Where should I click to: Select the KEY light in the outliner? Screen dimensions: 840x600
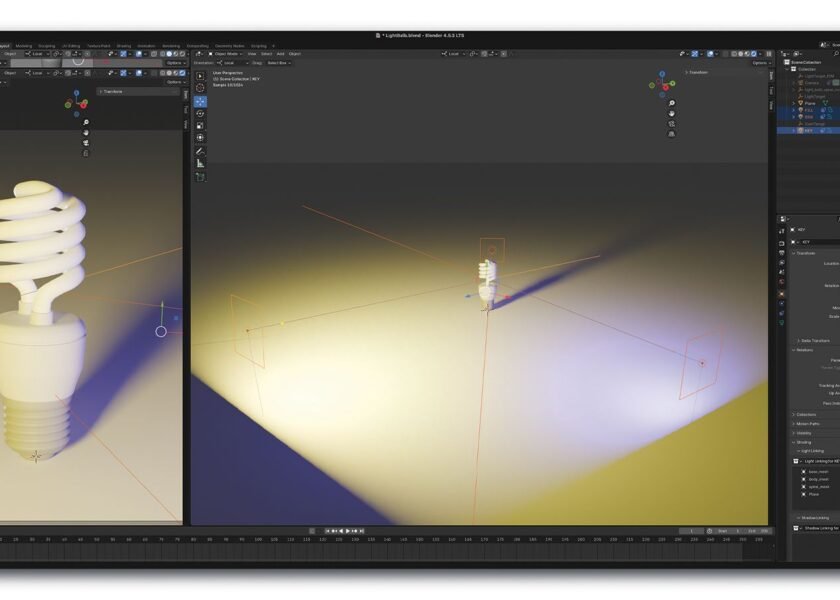(x=808, y=130)
